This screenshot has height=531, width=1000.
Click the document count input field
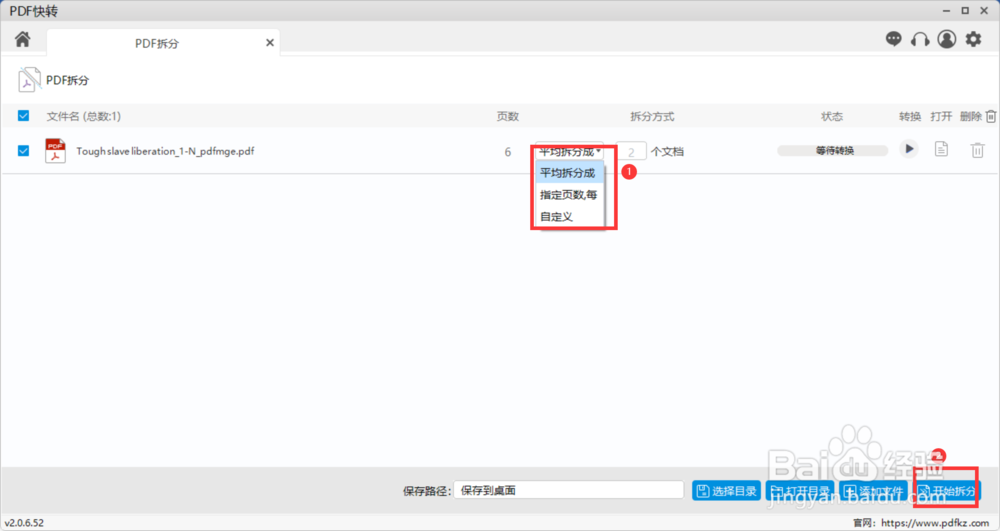(x=631, y=152)
